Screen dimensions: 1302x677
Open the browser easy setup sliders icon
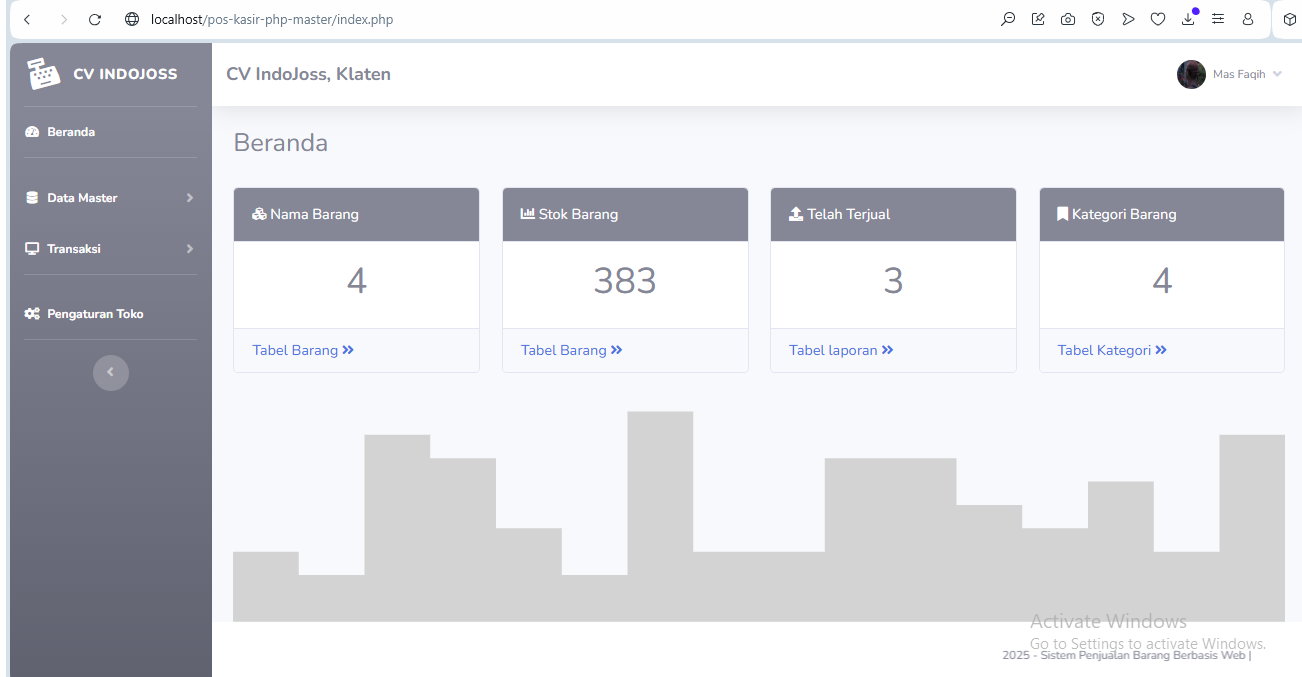(1218, 19)
